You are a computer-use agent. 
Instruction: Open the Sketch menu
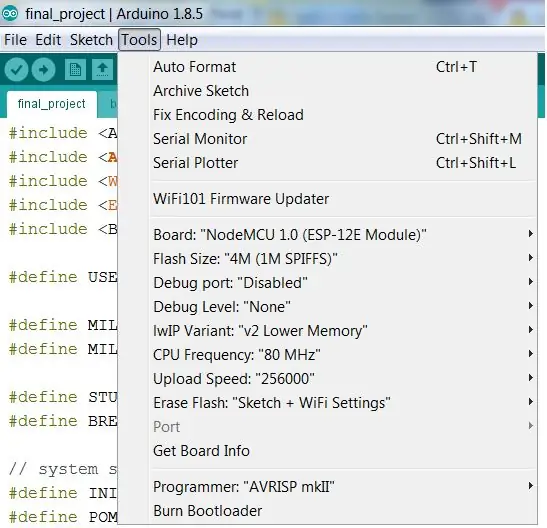point(91,40)
